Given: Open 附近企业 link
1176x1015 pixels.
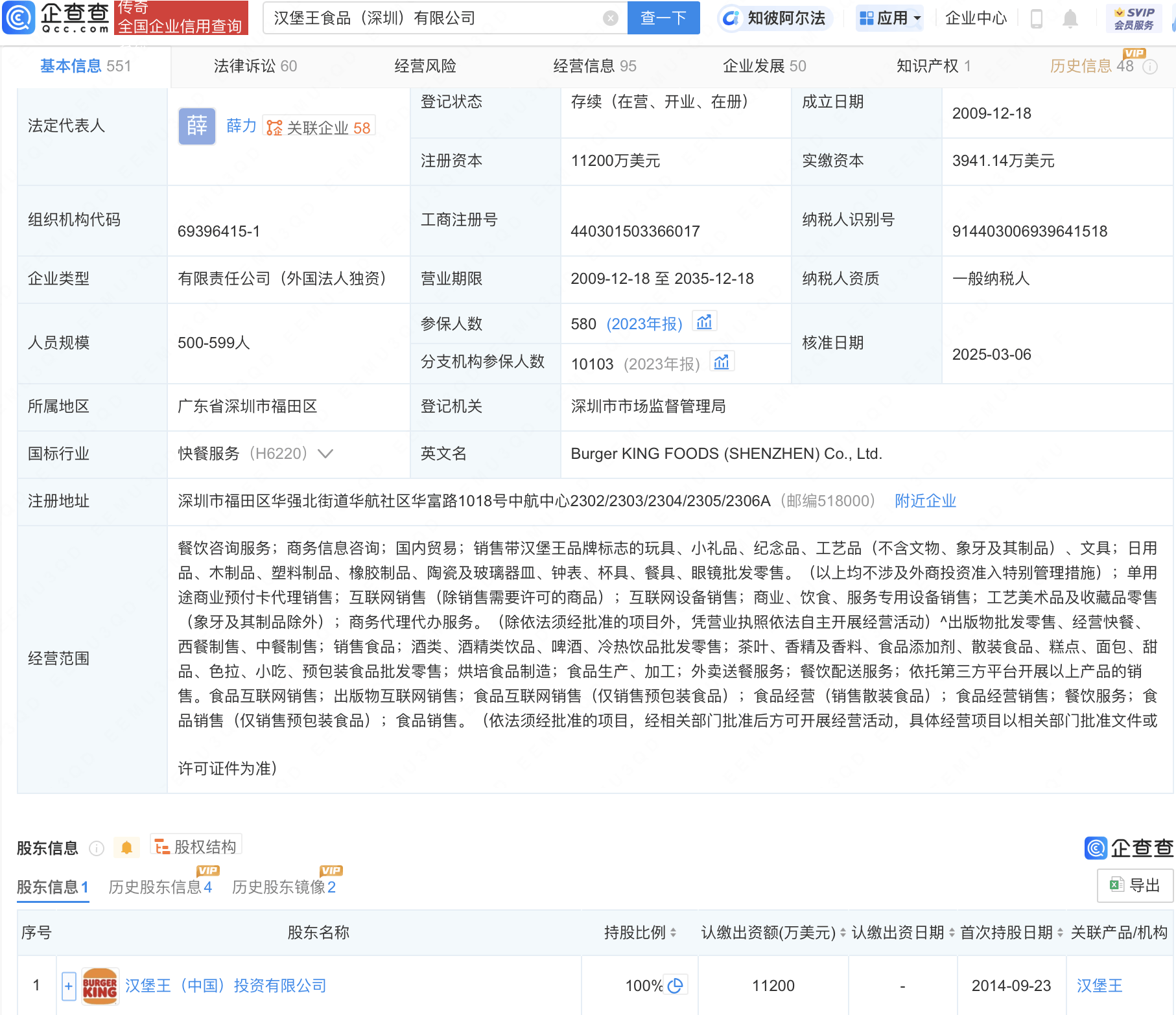Looking at the screenshot, I should click(925, 501).
